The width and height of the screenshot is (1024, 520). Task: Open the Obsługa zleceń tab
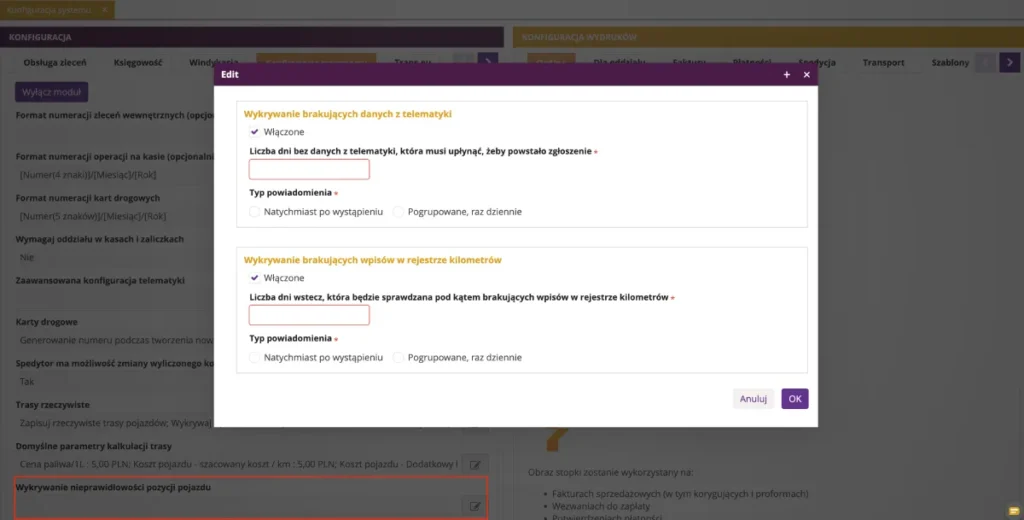click(55, 63)
